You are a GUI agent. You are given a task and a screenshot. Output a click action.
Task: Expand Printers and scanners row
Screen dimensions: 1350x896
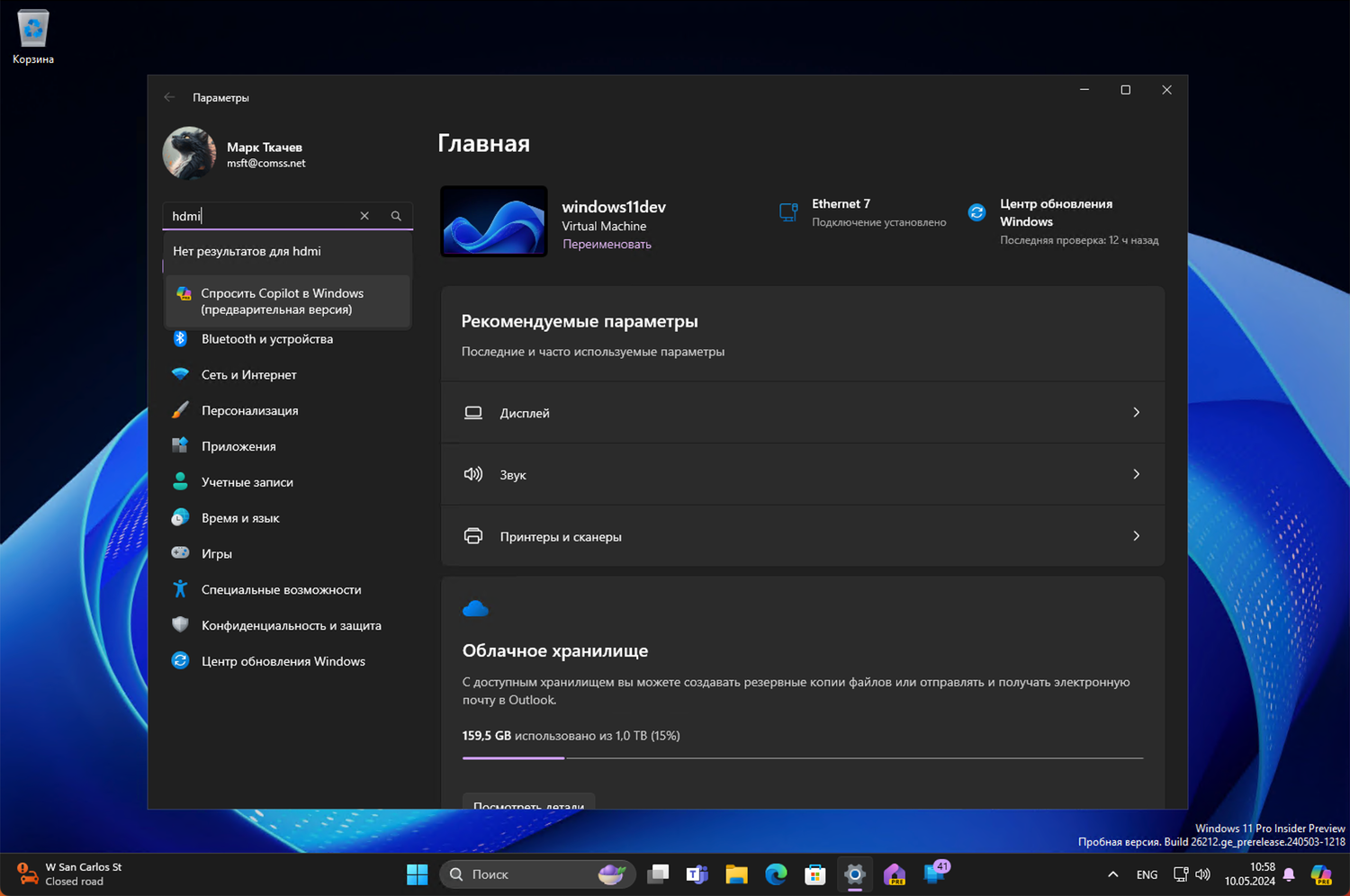[x=801, y=536]
